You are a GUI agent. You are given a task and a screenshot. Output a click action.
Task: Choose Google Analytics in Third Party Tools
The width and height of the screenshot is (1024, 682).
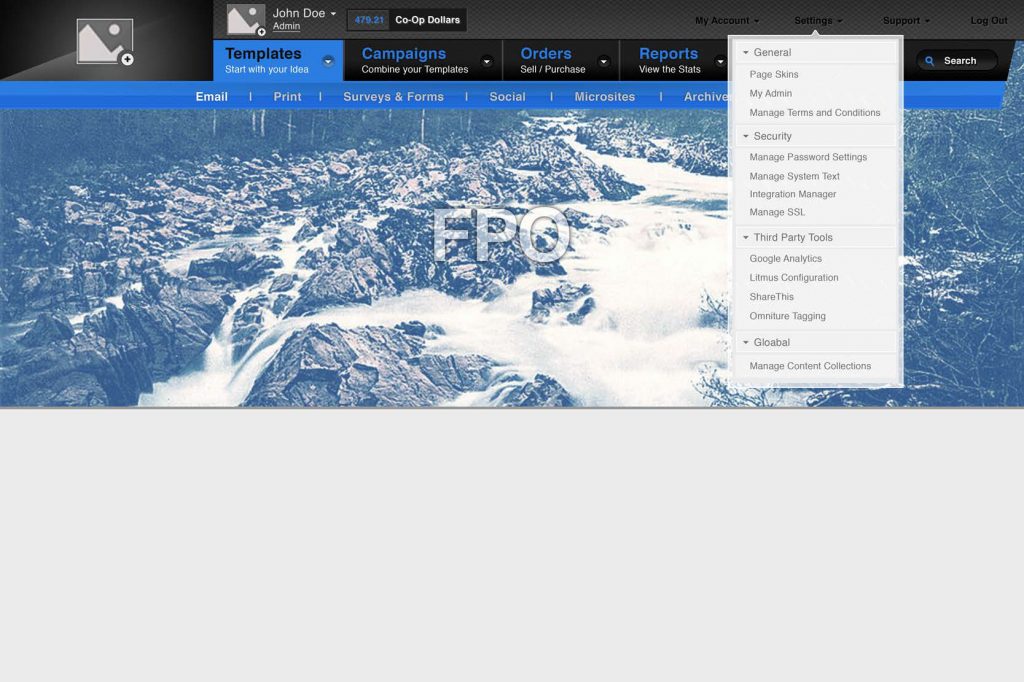pyautogui.click(x=785, y=259)
